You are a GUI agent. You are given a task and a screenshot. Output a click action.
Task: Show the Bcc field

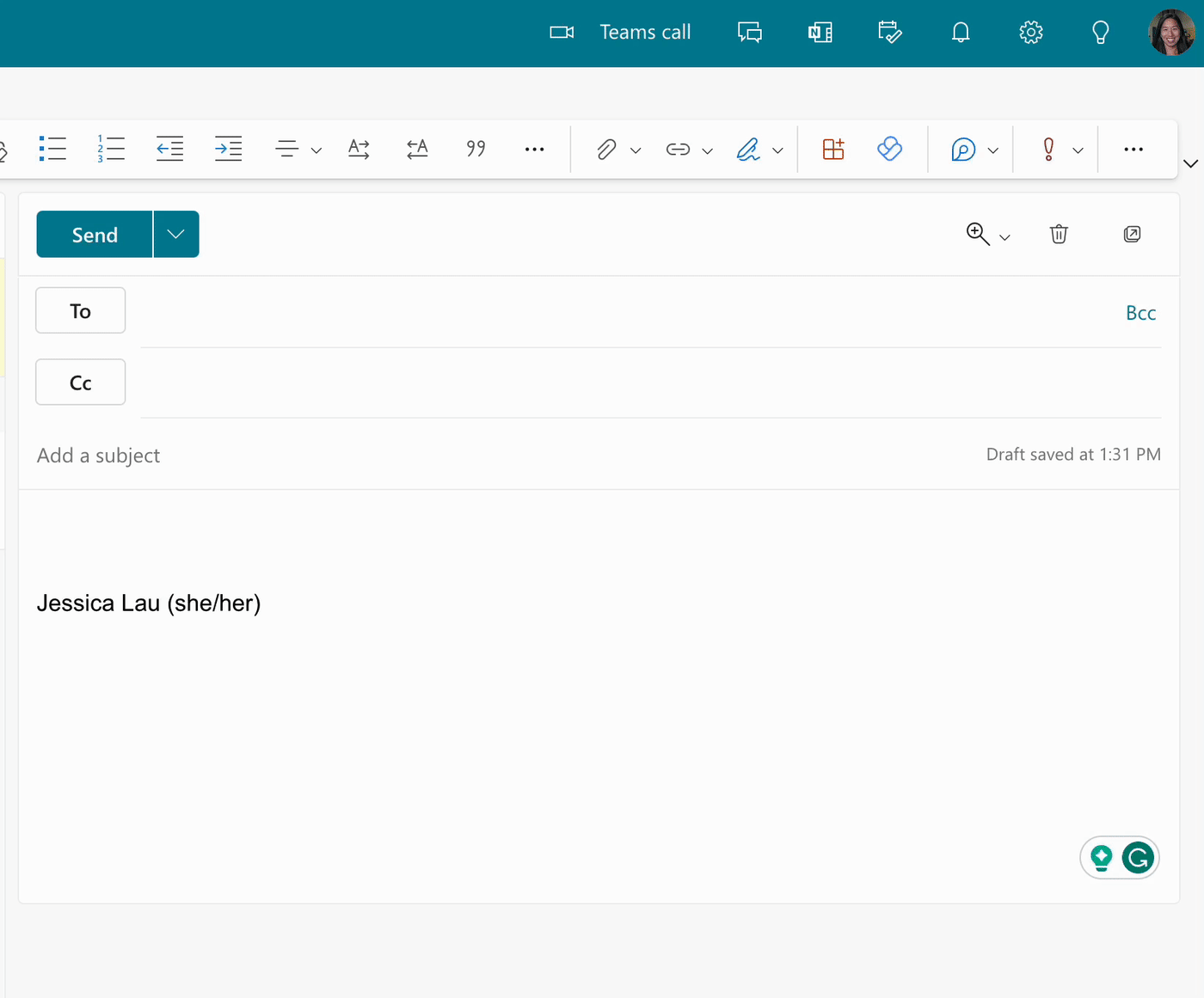point(1140,313)
